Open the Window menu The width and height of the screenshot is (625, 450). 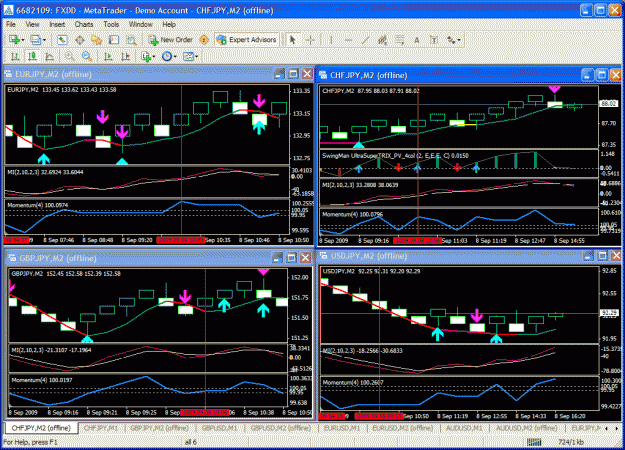point(140,24)
